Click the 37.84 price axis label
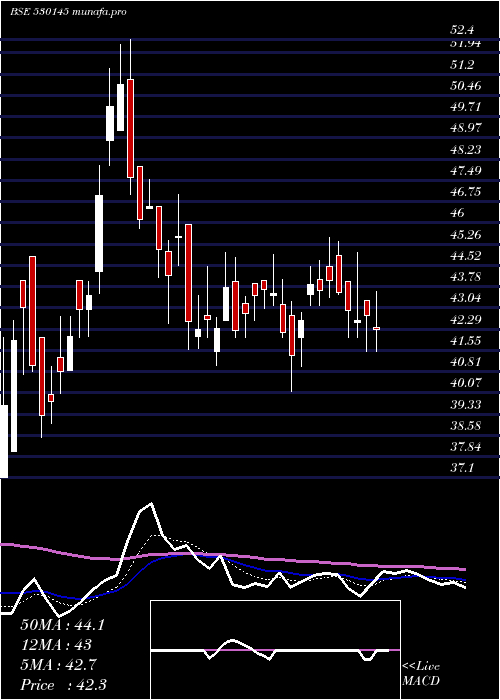 point(466,447)
